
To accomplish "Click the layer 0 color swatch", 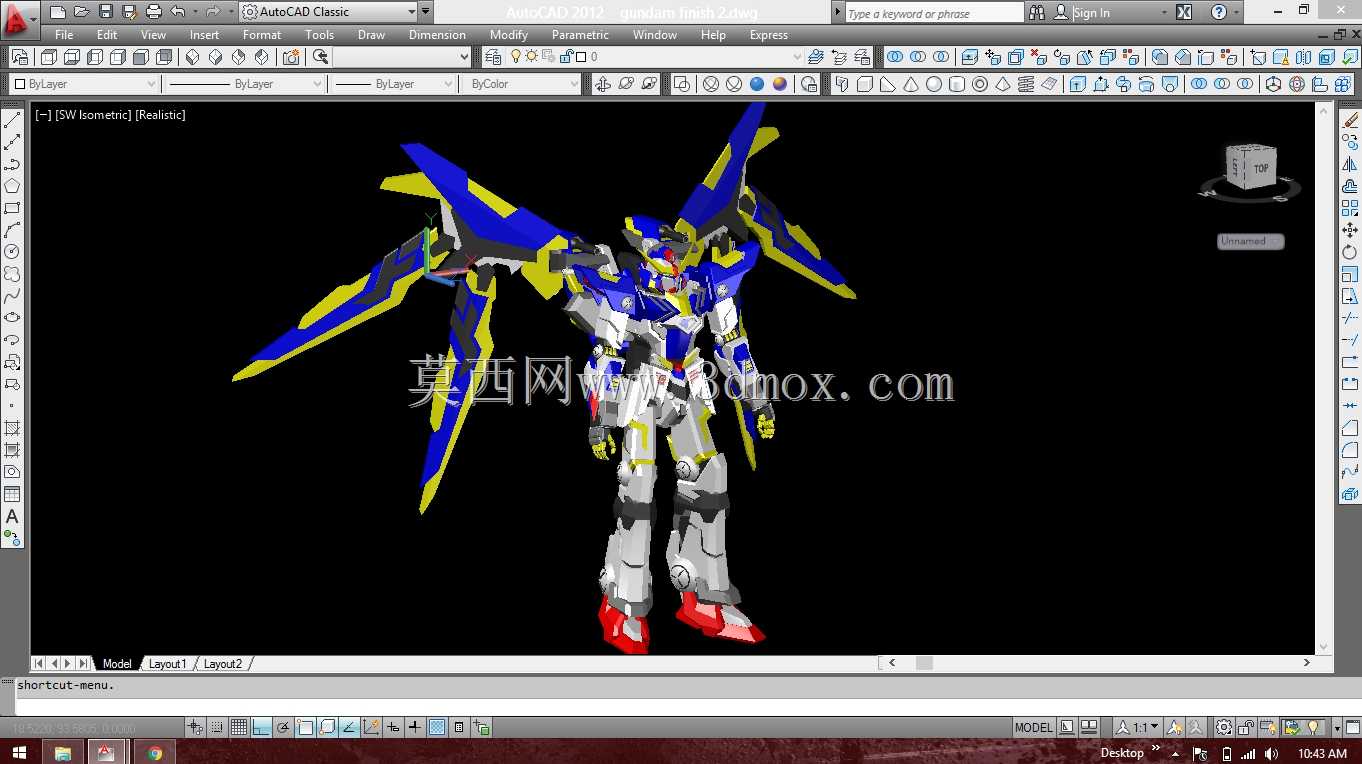I will [x=580, y=57].
